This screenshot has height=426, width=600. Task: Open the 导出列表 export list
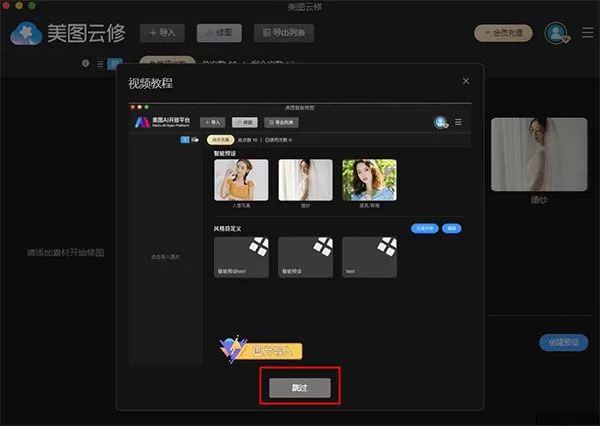point(284,33)
